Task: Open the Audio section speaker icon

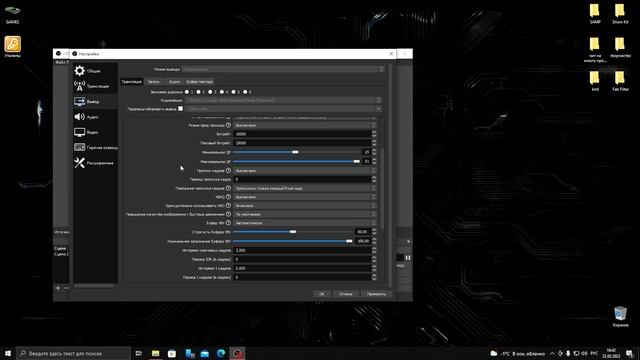Action: (x=80, y=117)
